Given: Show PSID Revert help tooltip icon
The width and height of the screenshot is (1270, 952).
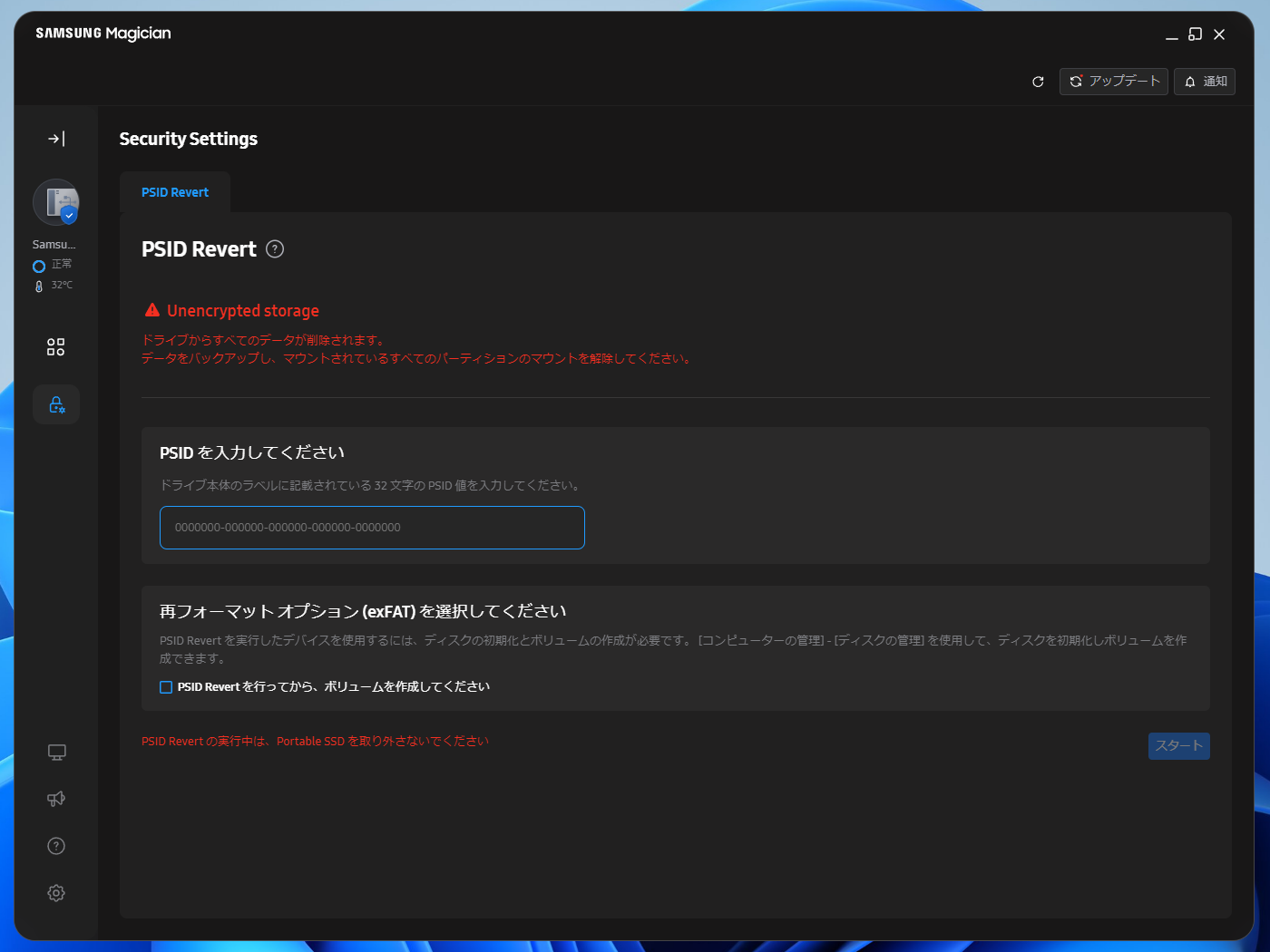Looking at the screenshot, I should pyautogui.click(x=275, y=249).
